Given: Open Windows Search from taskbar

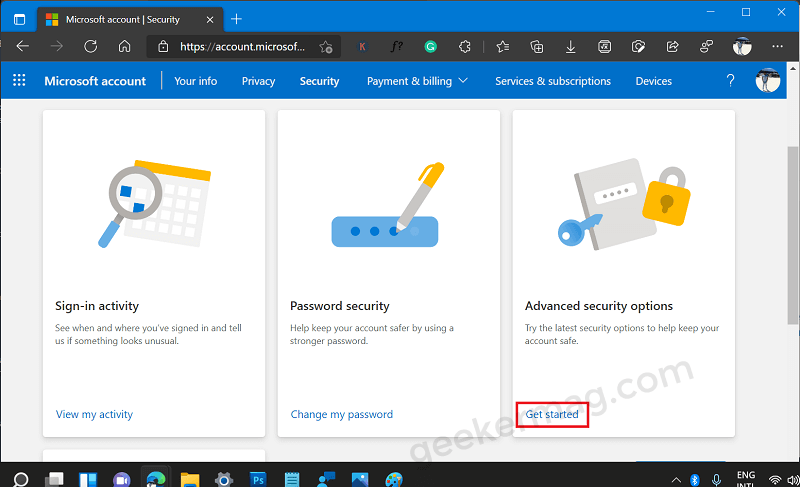Looking at the screenshot, I should pos(20,479).
